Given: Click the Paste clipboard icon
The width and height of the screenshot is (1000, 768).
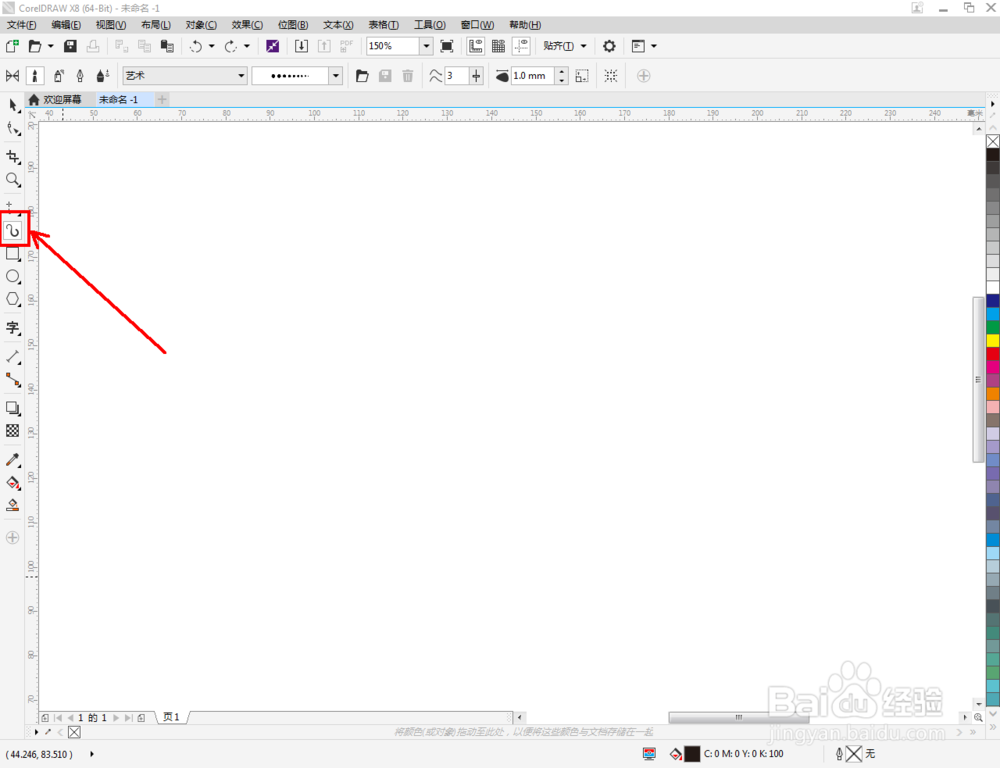Looking at the screenshot, I should click(x=167, y=46).
